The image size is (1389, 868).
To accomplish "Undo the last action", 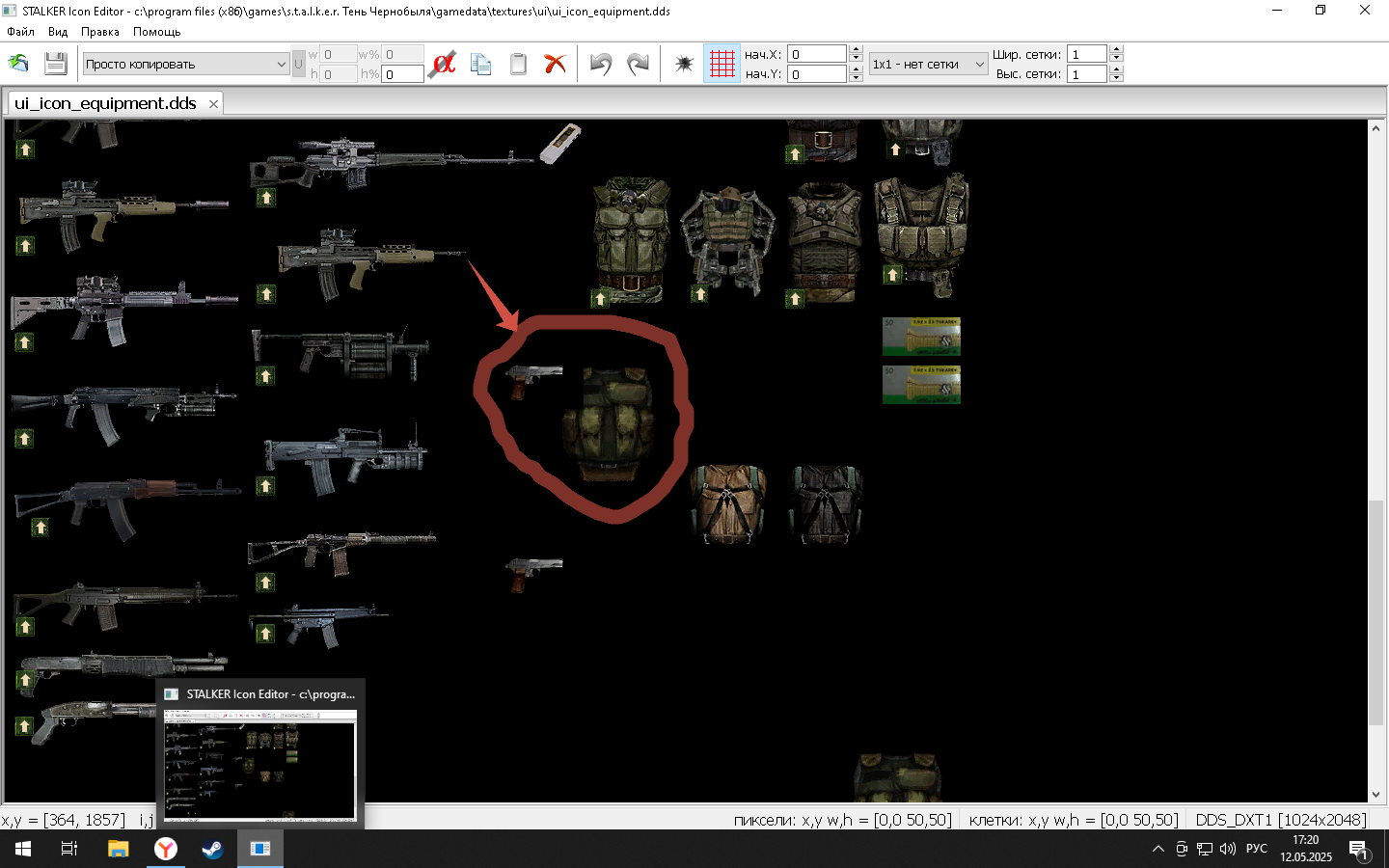I will click(601, 64).
